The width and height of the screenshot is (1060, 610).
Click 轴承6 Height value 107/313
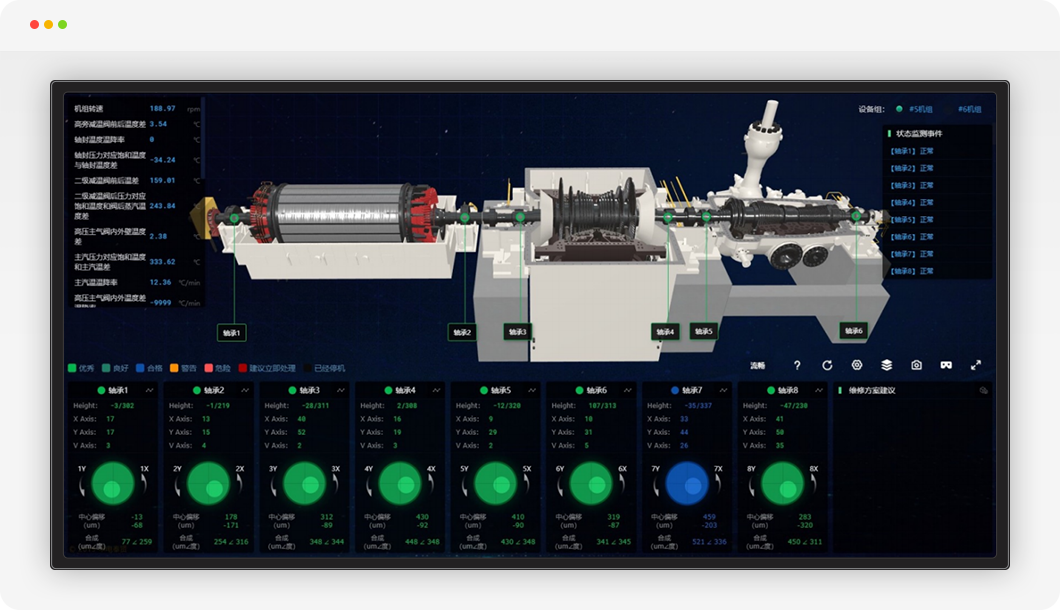[602, 406]
